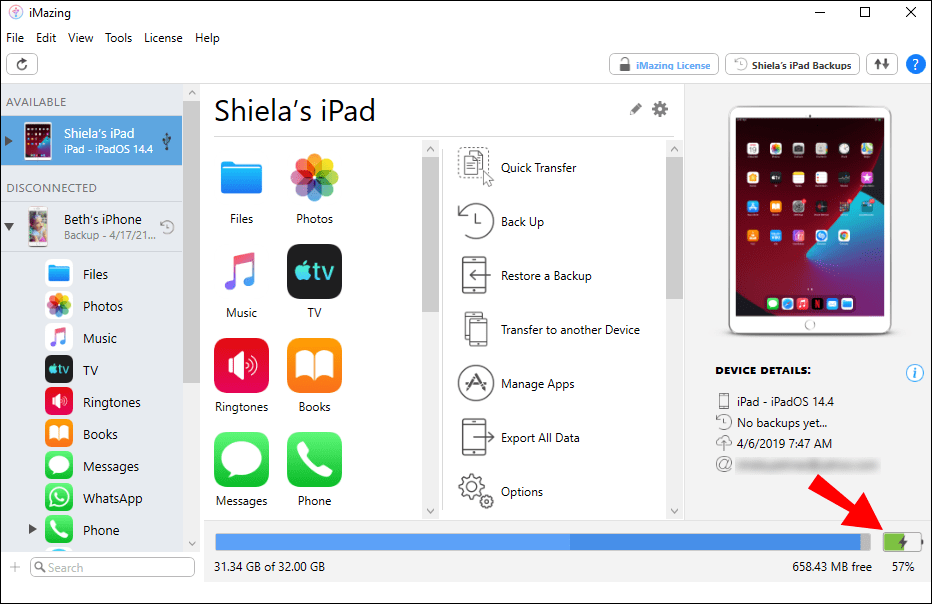
Task: Select Ringtones under Beth's iPhone
Action: [93, 402]
